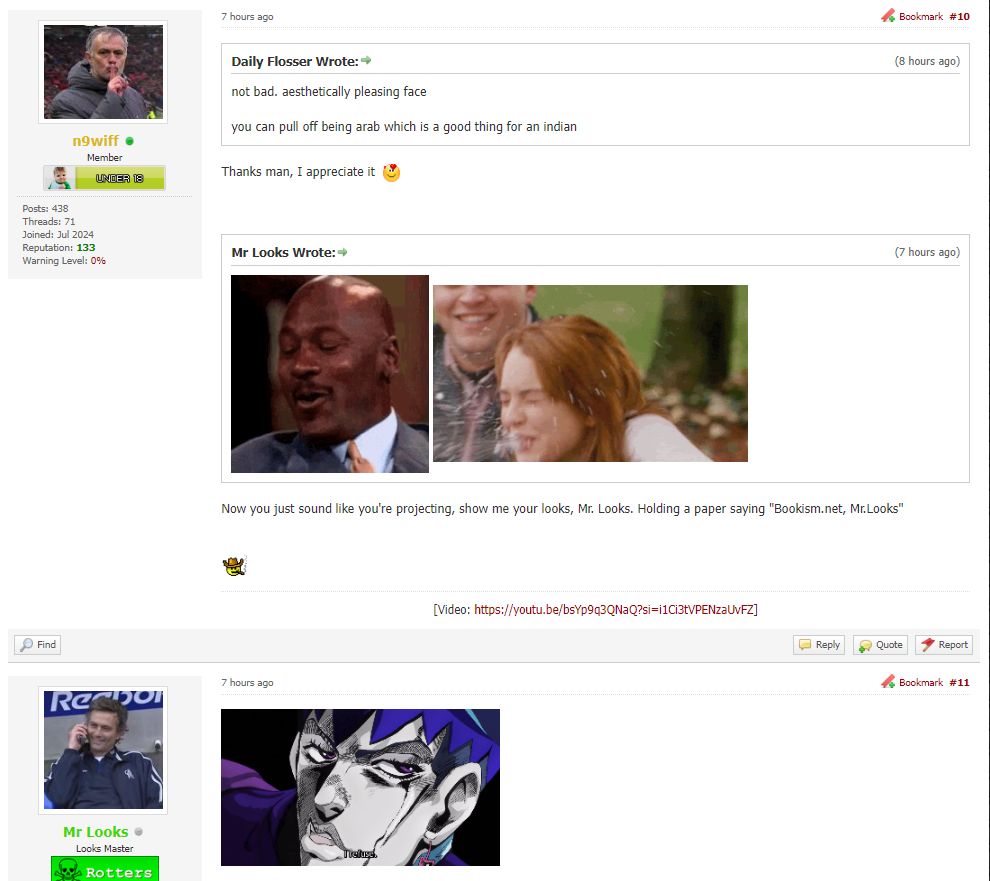Click 'Daily Flosser Wrote:' quote header
This screenshot has width=990, height=881.
click(294, 61)
